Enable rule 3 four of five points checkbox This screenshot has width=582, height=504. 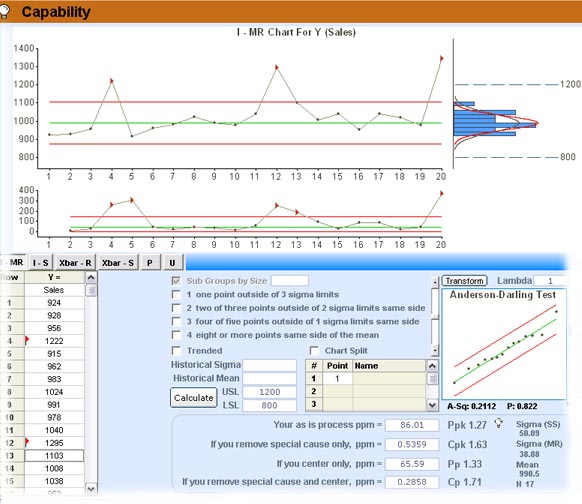(x=176, y=321)
